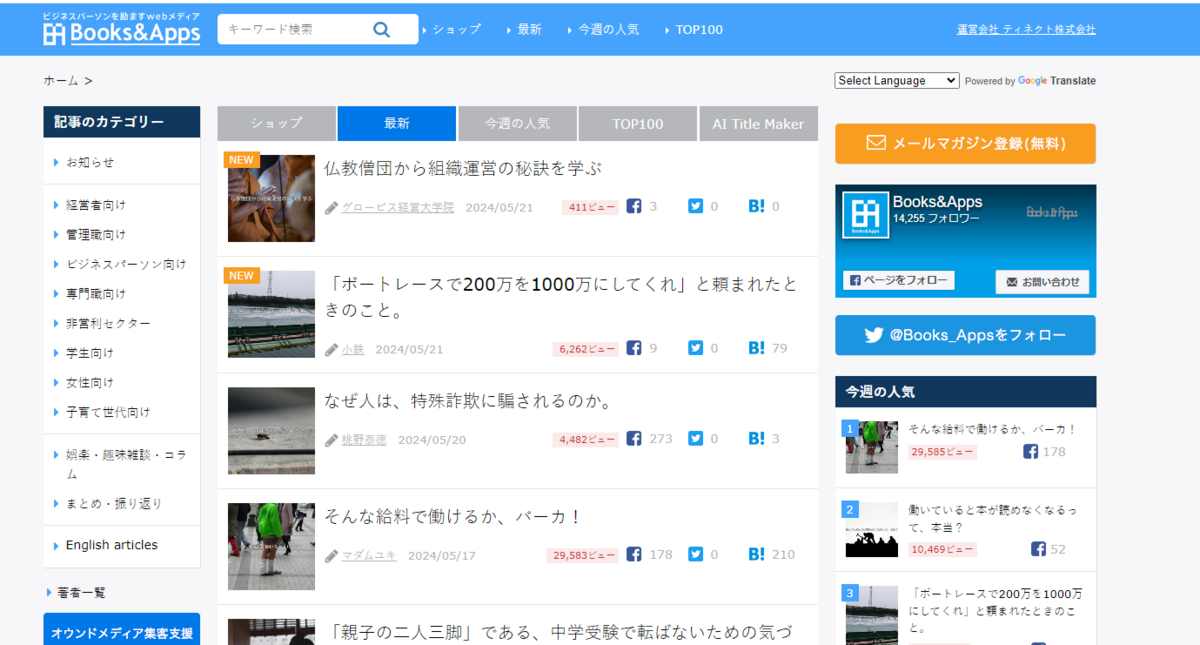Open the 学生向け category
Image resolution: width=1200 pixels, height=645 pixels.
click(90, 353)
